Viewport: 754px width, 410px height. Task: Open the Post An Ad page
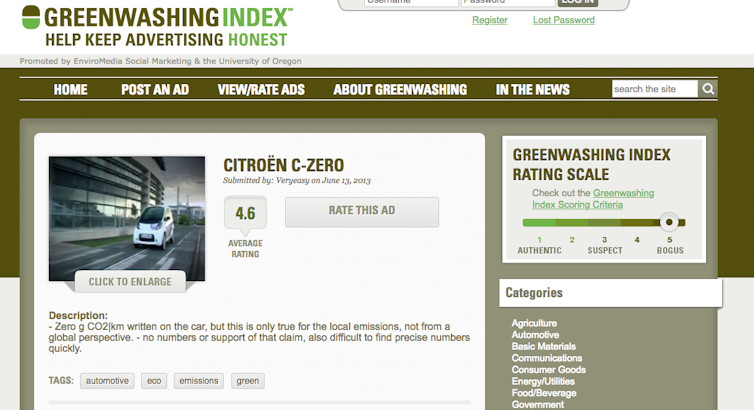point(155,90)
